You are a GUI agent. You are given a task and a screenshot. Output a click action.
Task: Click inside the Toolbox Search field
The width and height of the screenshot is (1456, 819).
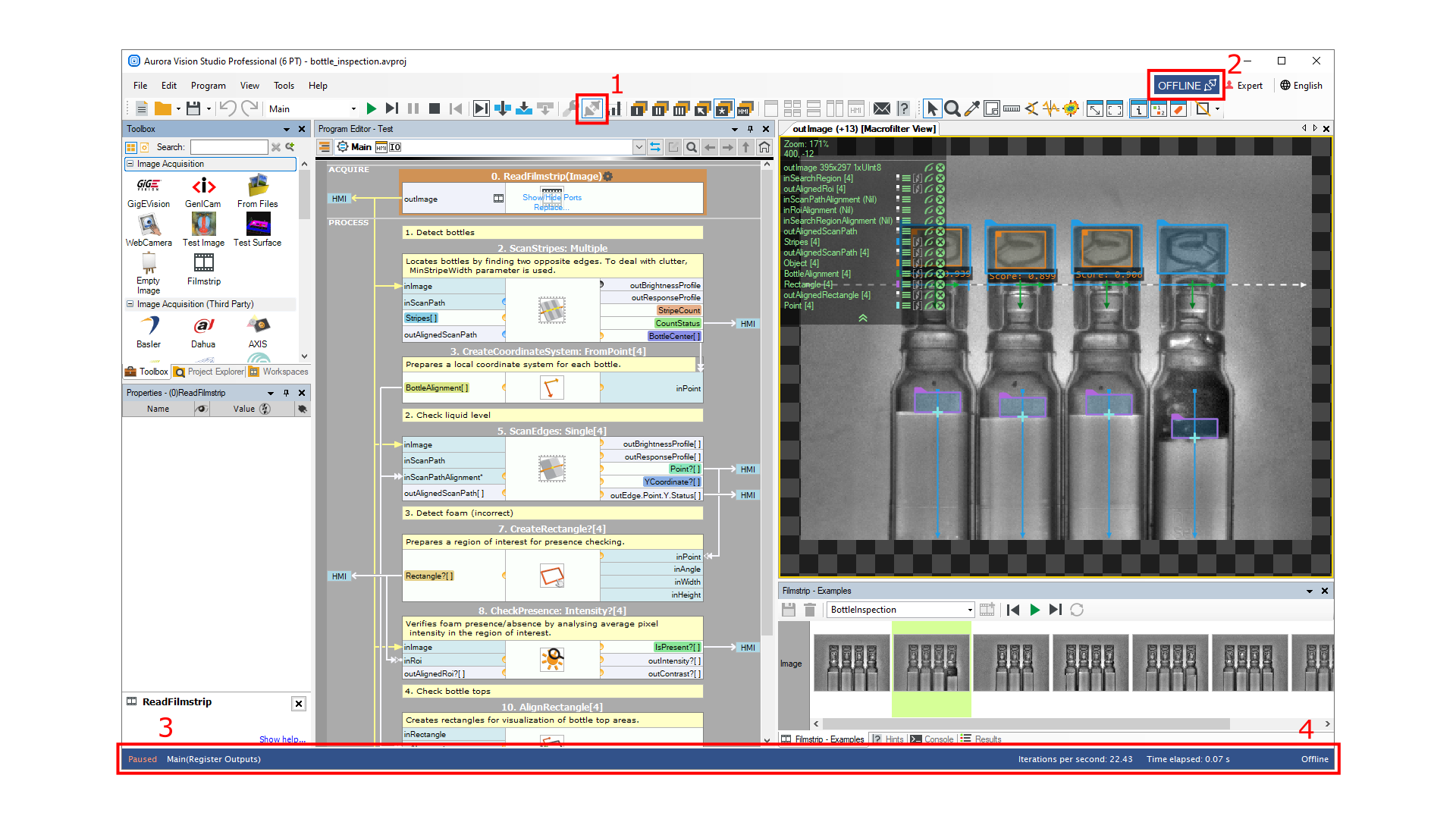229,147
